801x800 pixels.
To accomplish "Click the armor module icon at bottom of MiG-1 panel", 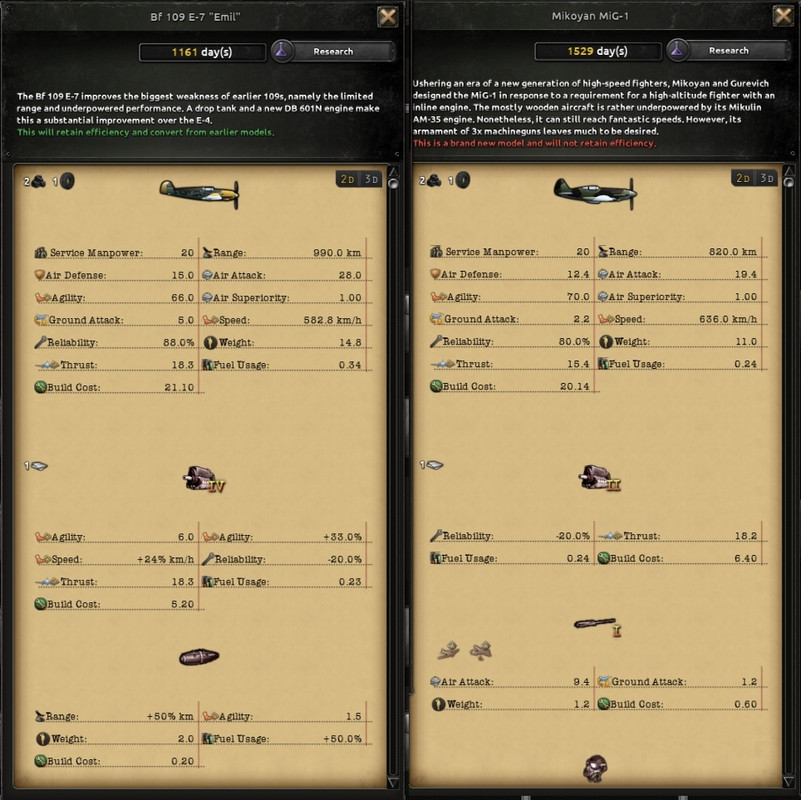I will [x=595, y=768].
